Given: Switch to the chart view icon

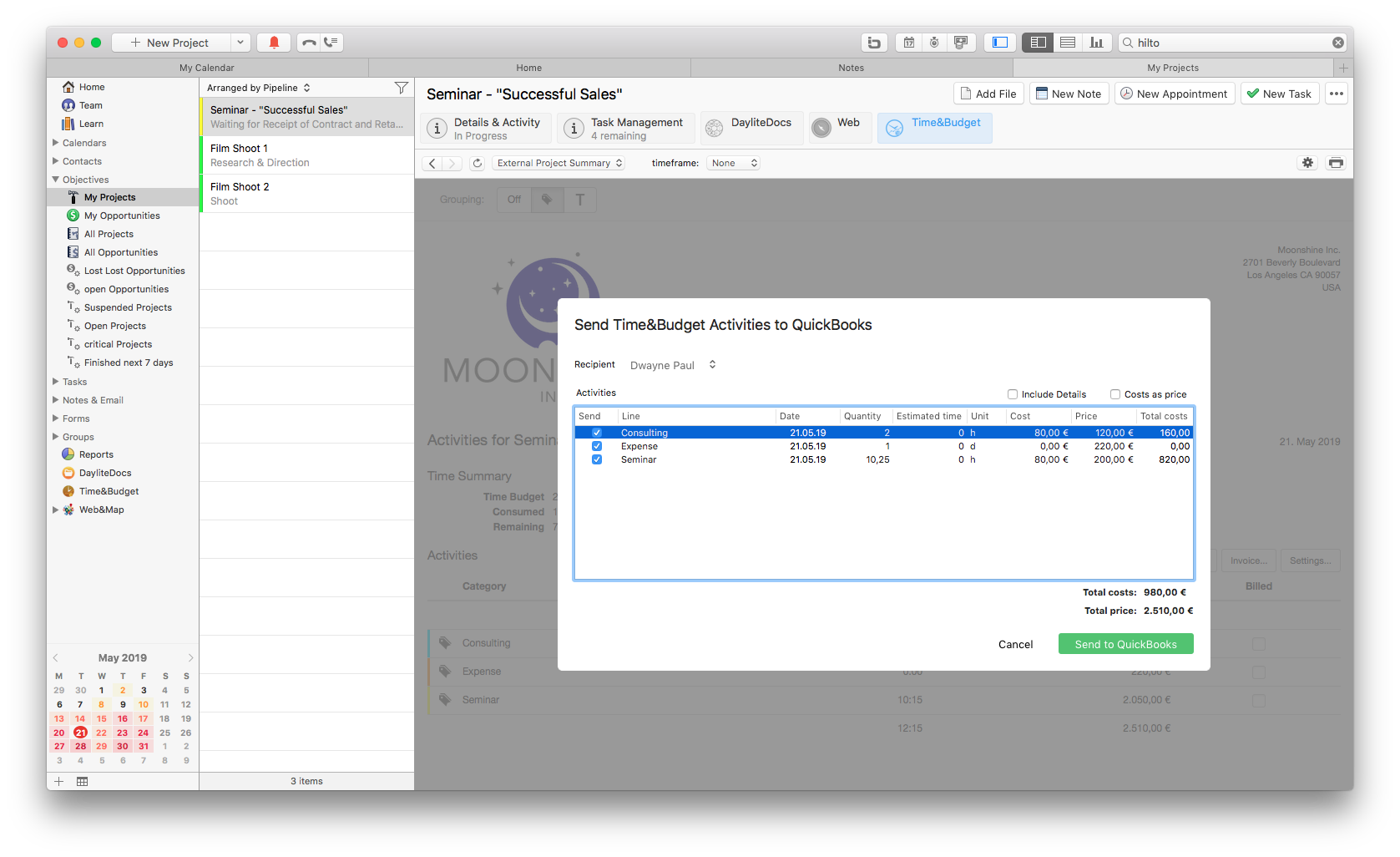Looking at the screenshot, I should coord(1096,43).
